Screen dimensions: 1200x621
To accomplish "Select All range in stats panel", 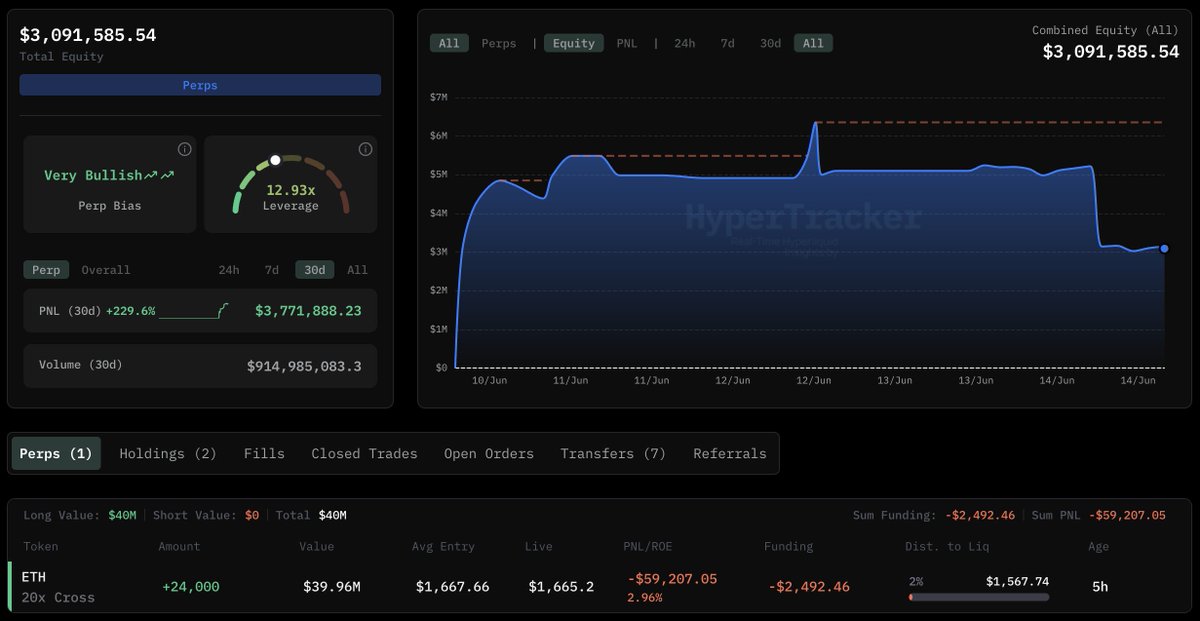I will click(357, 270).
